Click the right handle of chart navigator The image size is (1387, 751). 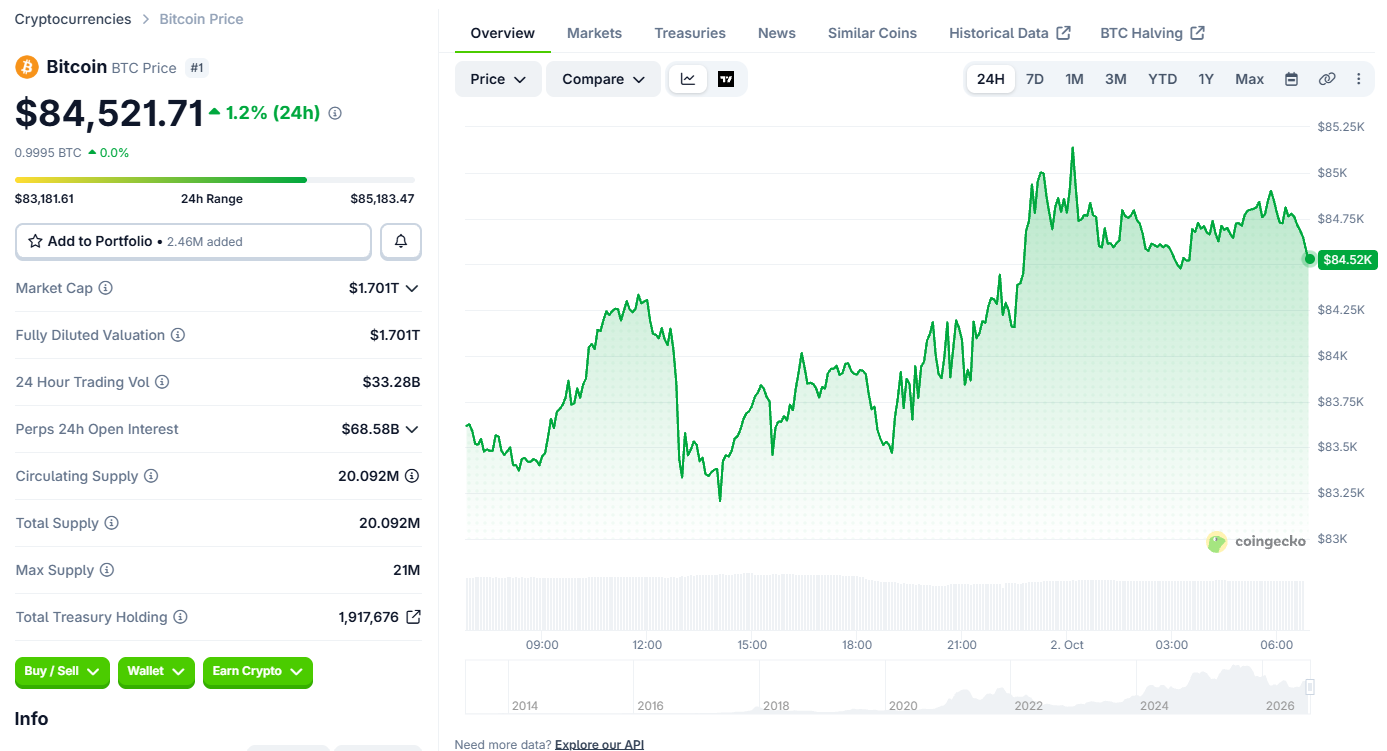[x=1310, y=687]
